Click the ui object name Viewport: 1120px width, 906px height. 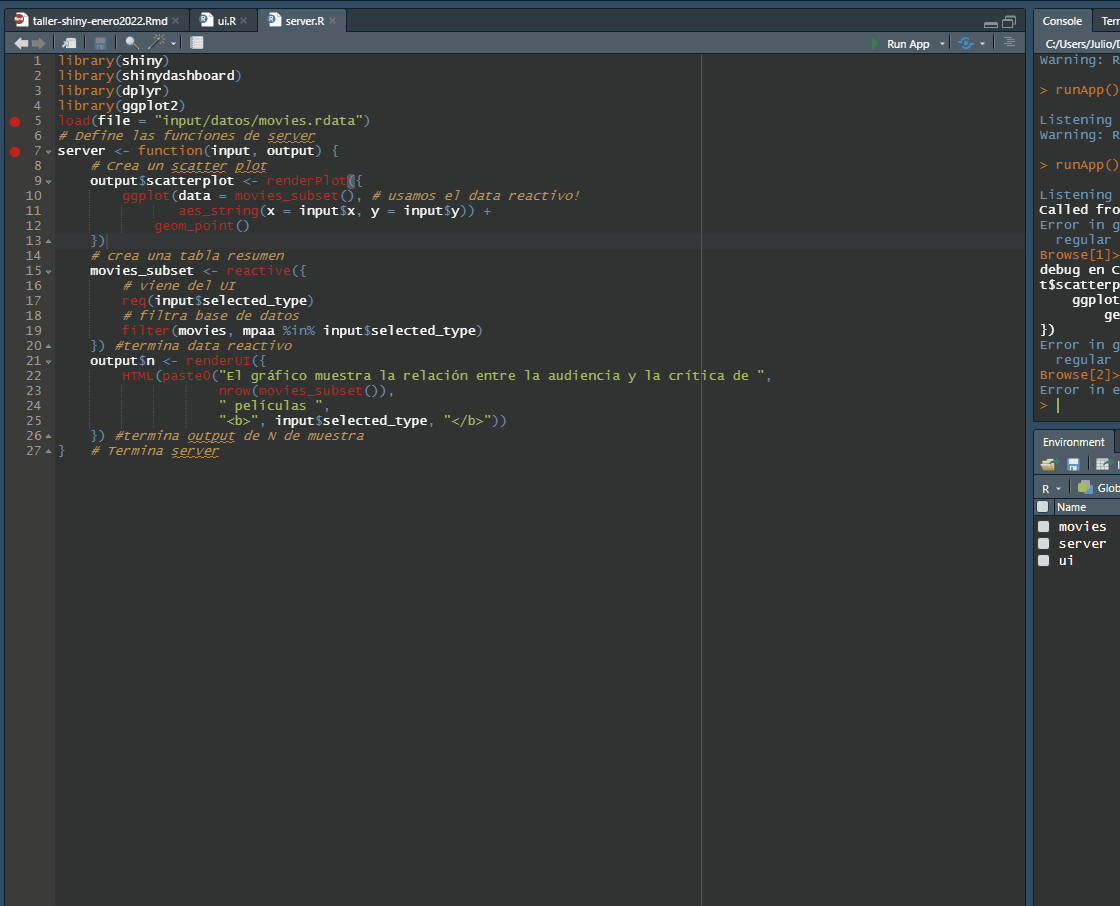coord(1066,561)
